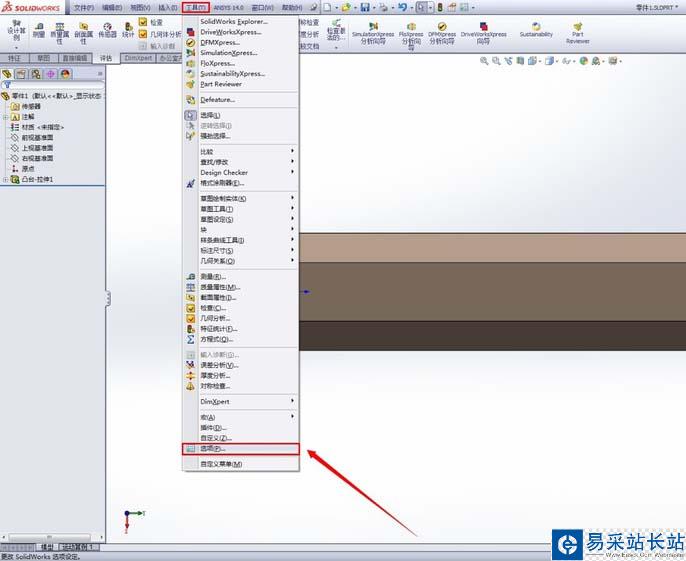Open the FloXpress analysis wizard ribbon icon

click(x=411, y=35)
